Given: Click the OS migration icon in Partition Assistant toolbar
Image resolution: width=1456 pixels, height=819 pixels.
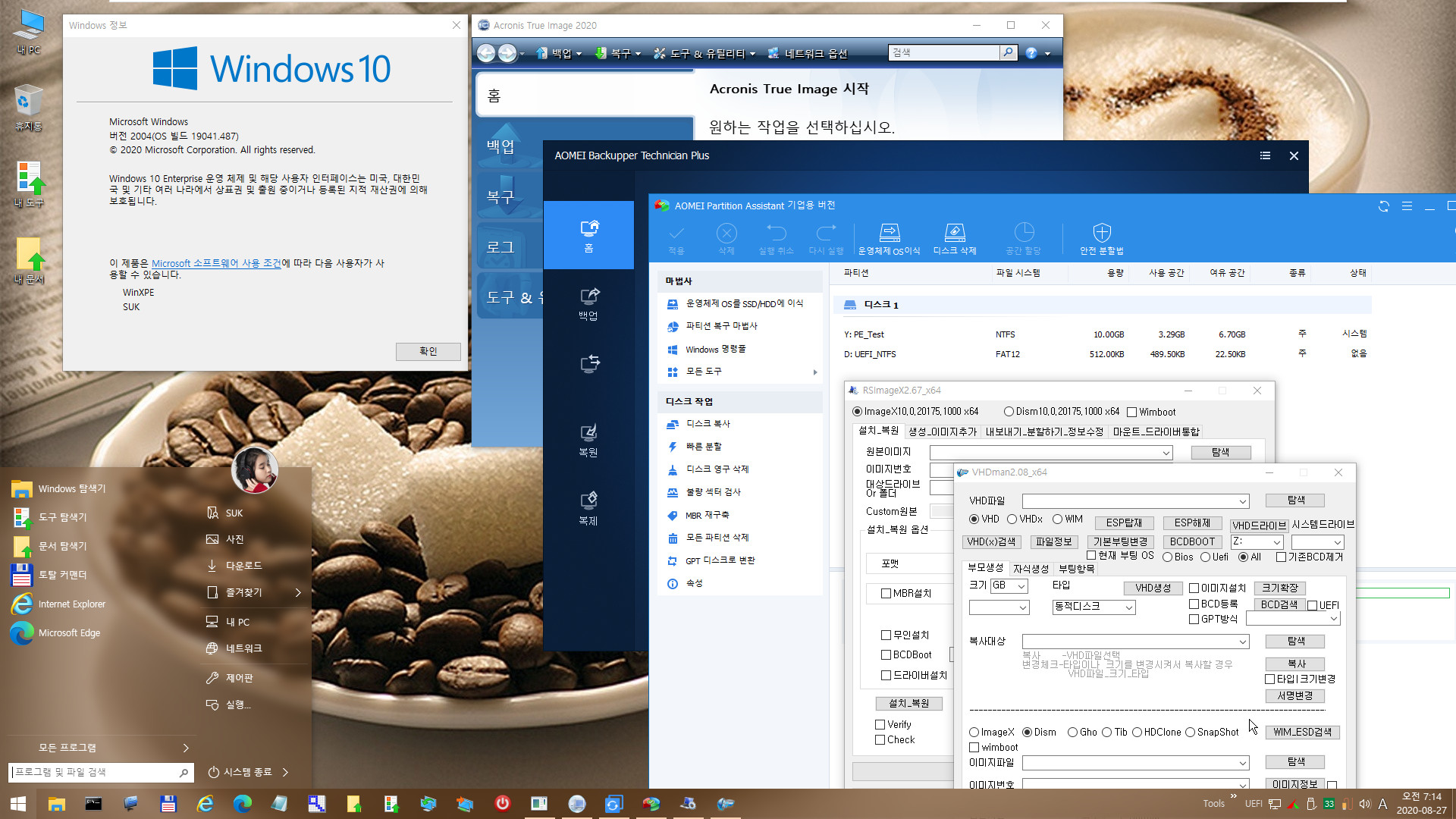Looking at the screenshot, I should 889,232.
